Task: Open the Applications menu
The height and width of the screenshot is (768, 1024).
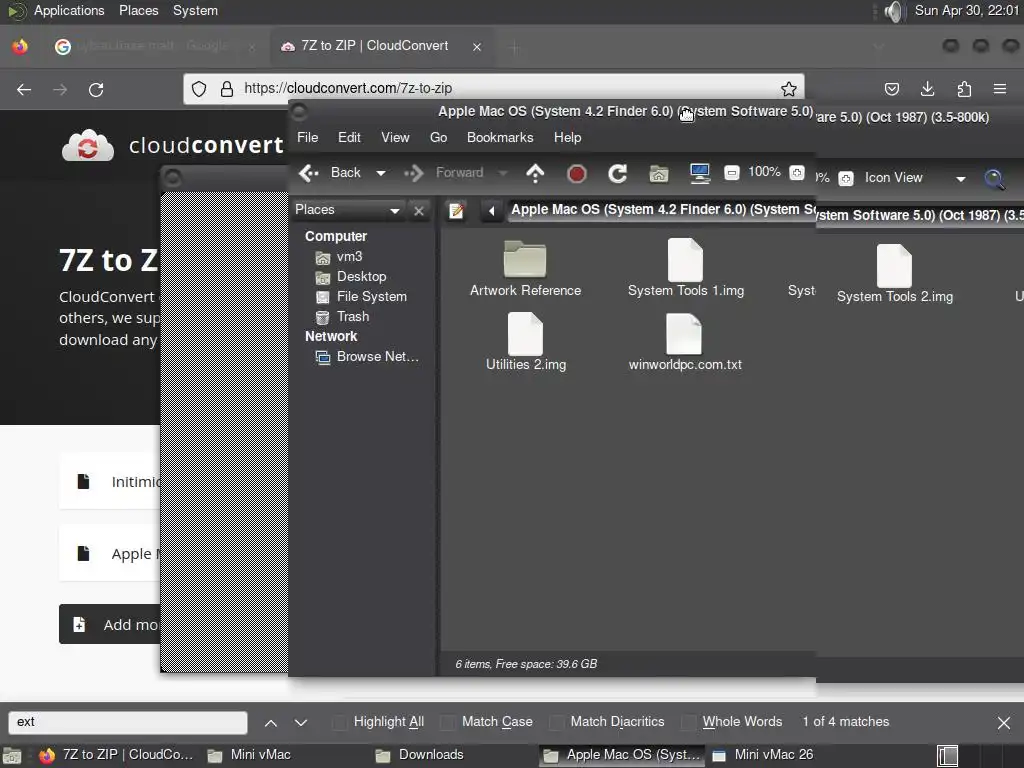Action: tap(69, 10)
